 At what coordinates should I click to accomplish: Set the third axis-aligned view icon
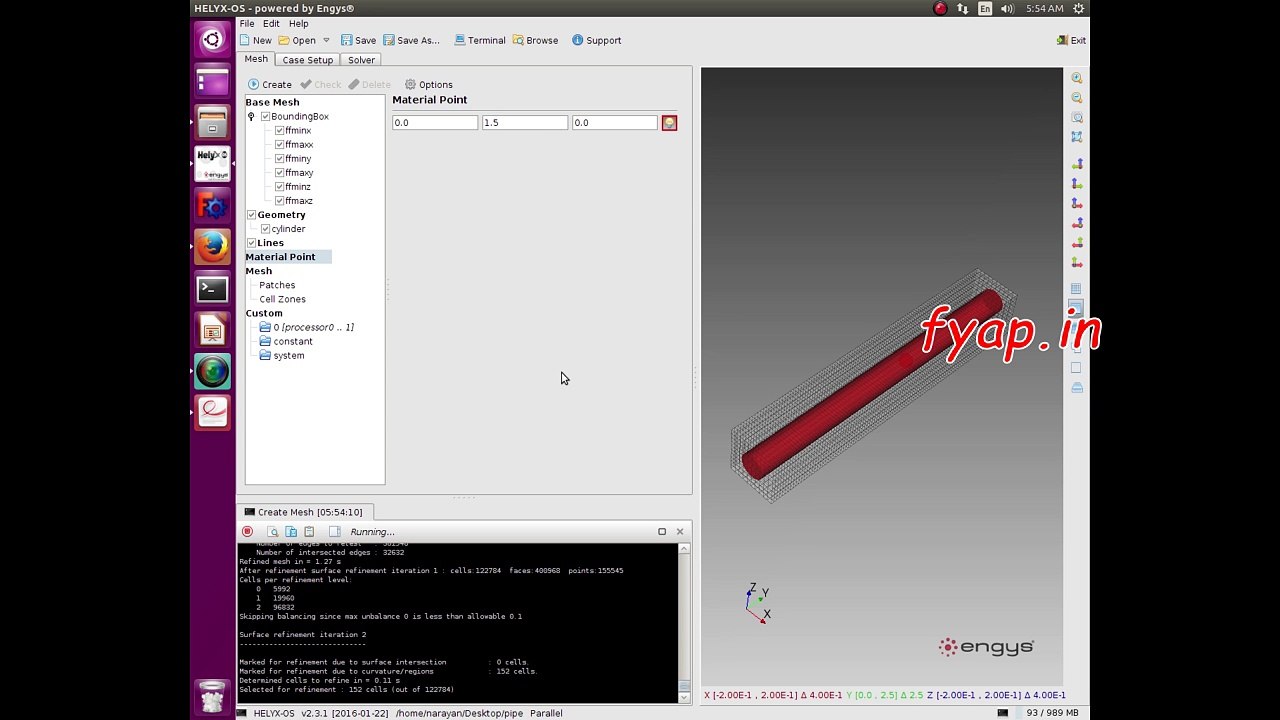pyautogui.click(x=1077, y=203)
